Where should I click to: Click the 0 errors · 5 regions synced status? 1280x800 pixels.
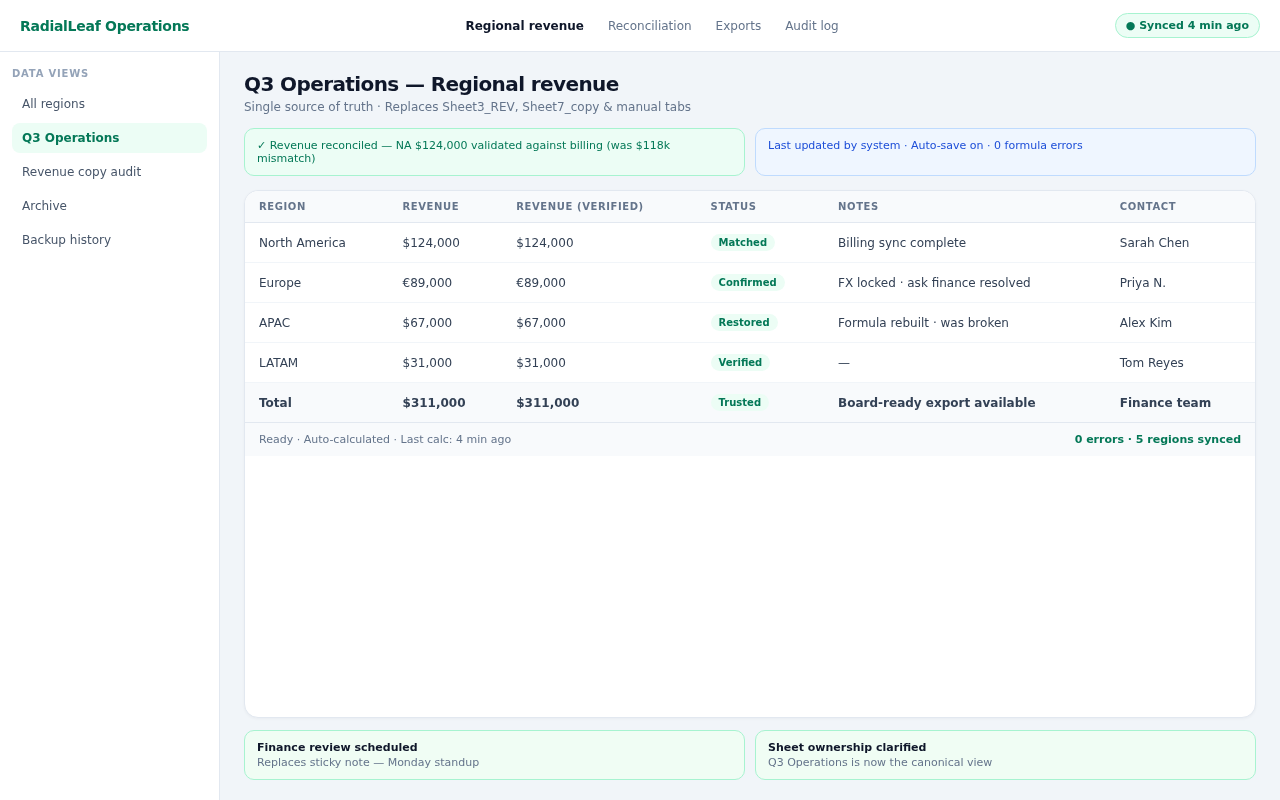pos(1157,440)
